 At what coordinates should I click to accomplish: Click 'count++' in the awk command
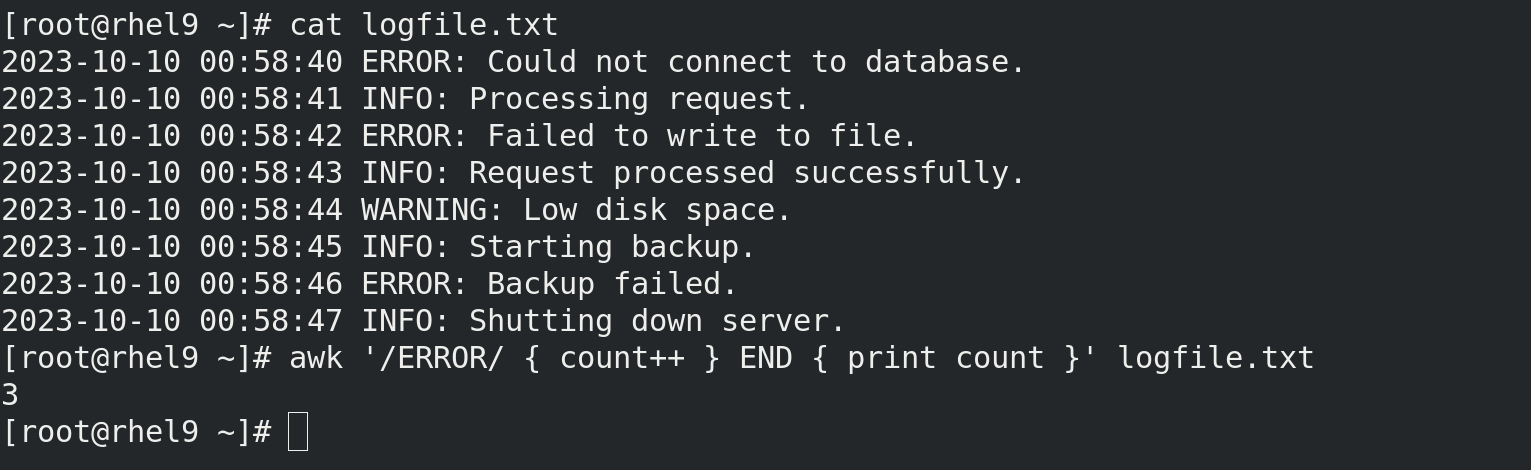pyautogui.click(x=621, y=358)
